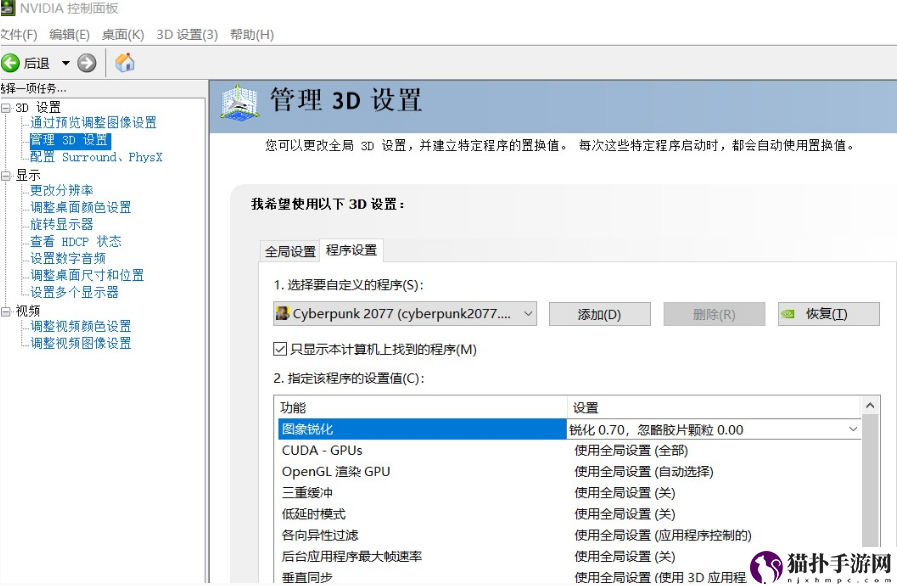Collapse the 显示 tree node
Viewport: 897px width, 586px height.
pyautogui.click(x=6, y=176)
